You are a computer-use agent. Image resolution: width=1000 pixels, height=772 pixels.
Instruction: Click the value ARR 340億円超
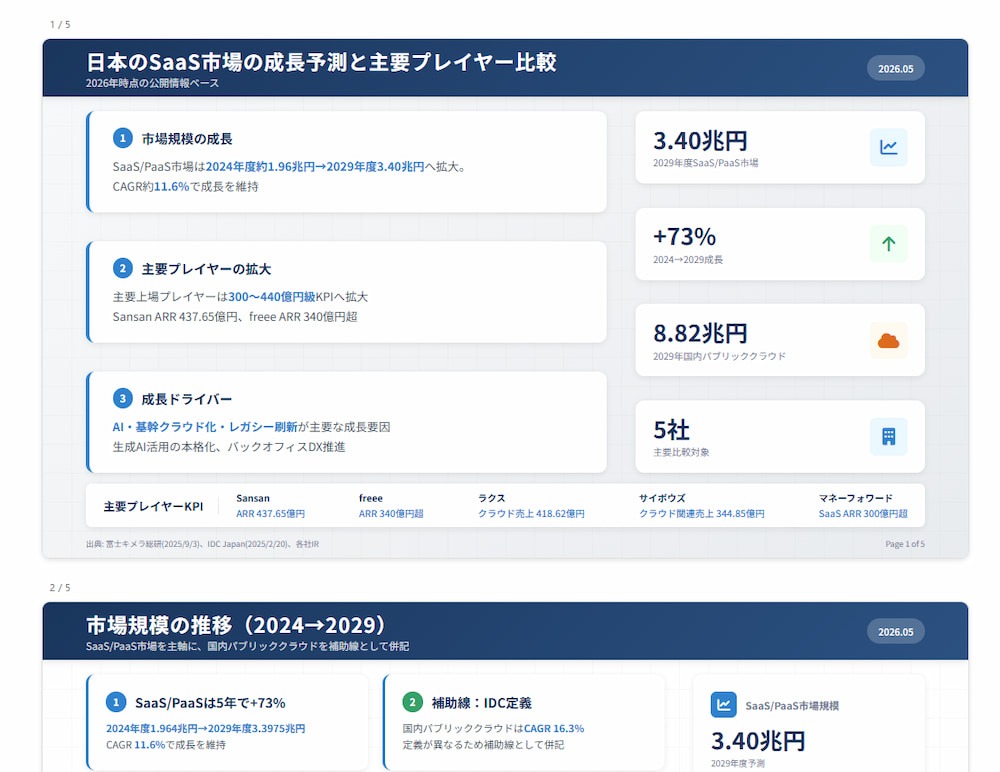(391, 514)
